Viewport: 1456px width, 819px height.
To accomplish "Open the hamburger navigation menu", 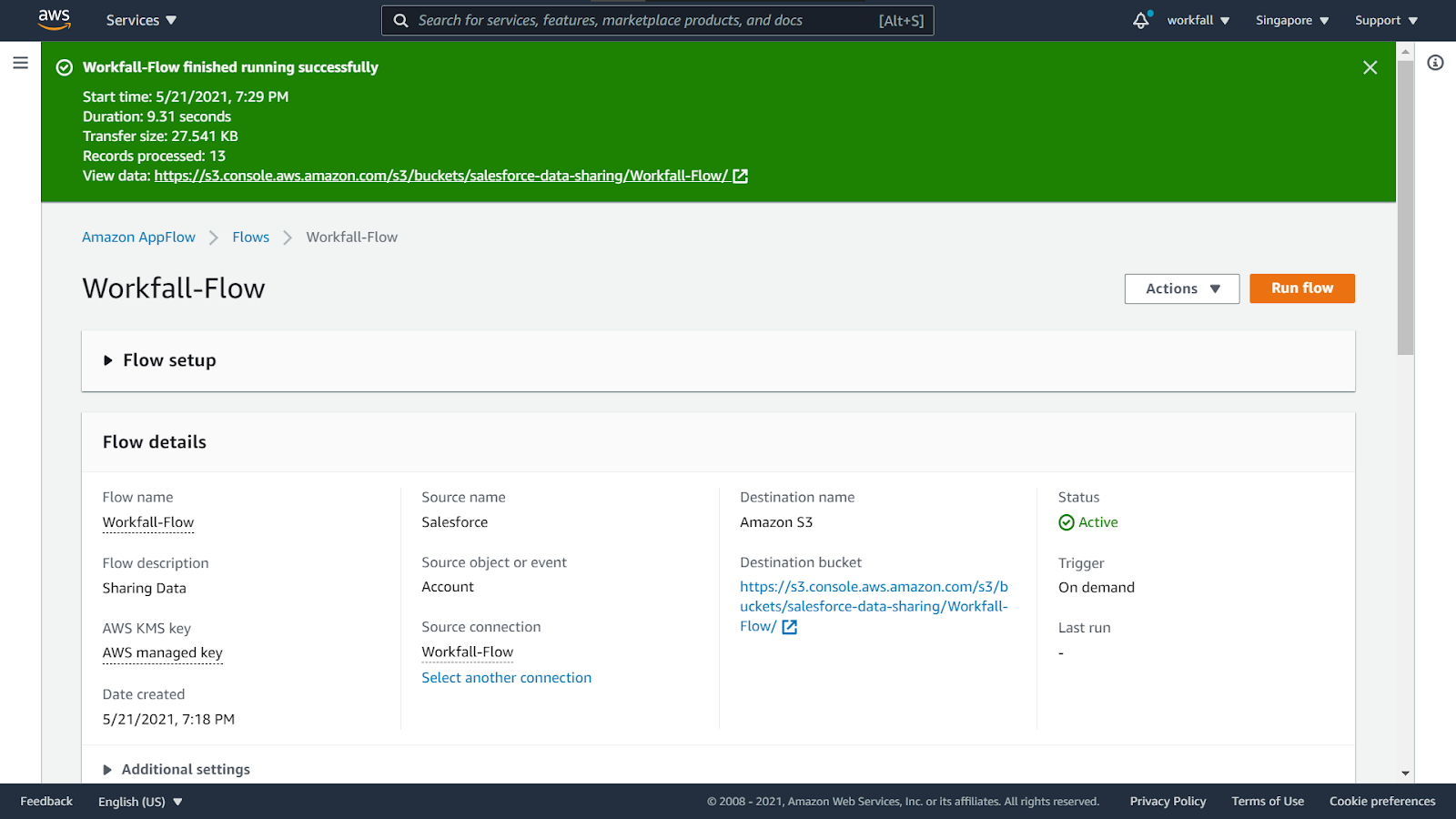I will point(20,63).
